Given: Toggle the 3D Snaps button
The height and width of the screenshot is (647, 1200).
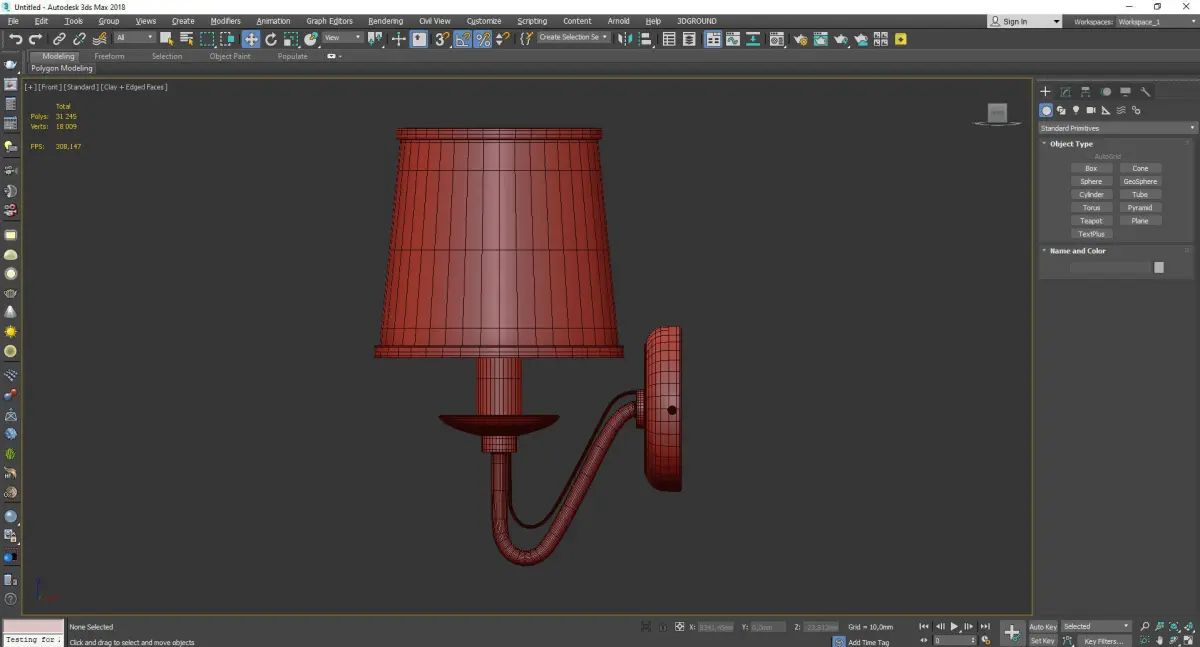Looking at the screenshot, I should (x=441, y=39).
